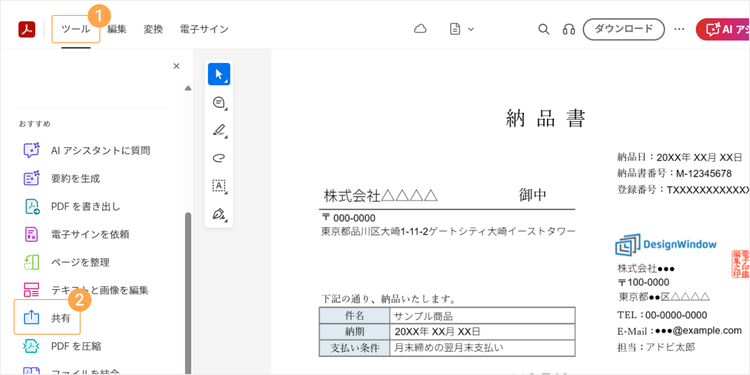The height and width of the screenshot is (375, 750).
Task: Open the ツール menu tab
Action: [76, 30]
